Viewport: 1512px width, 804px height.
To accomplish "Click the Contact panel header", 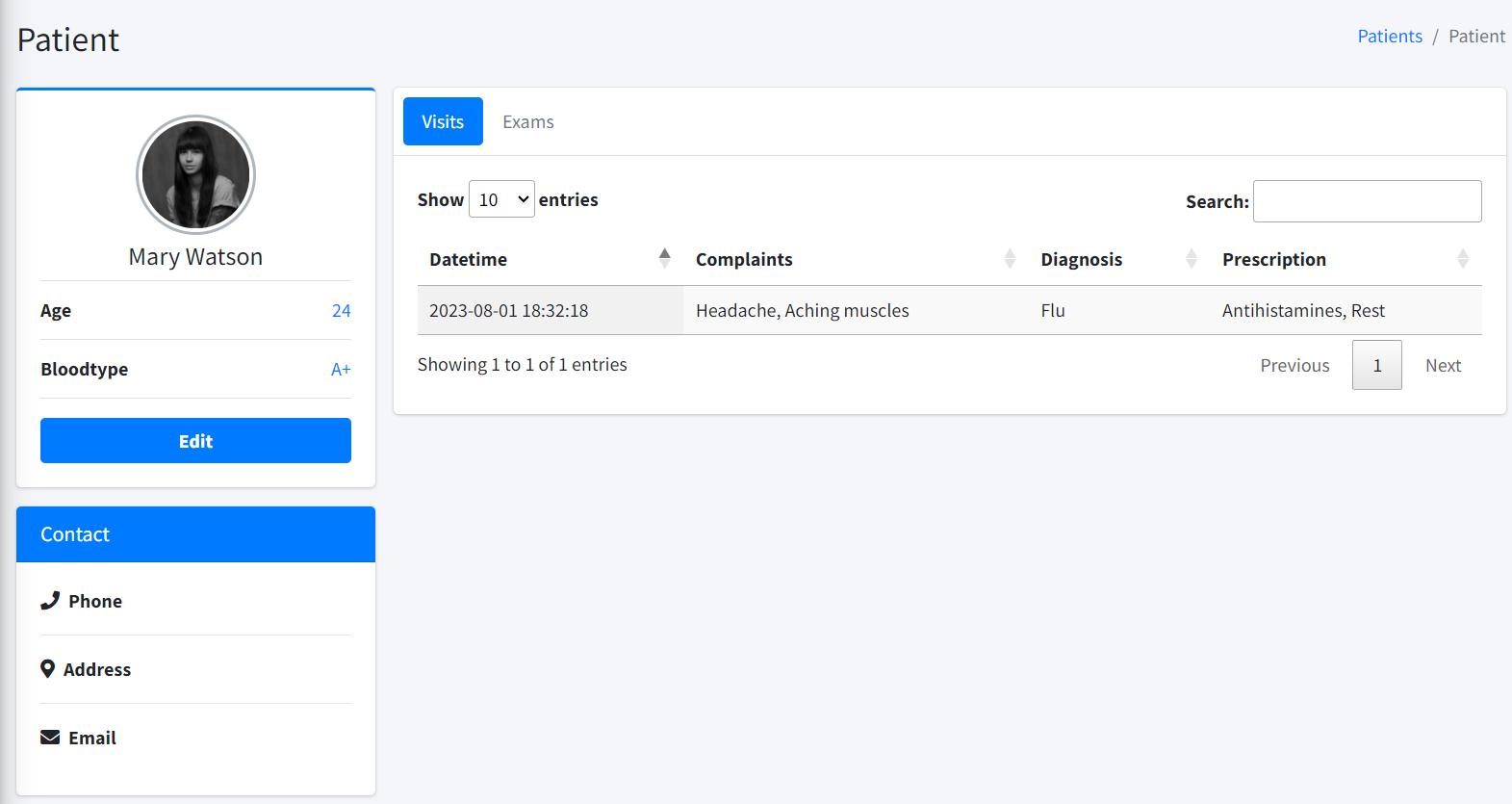I will tap(195, 534).
